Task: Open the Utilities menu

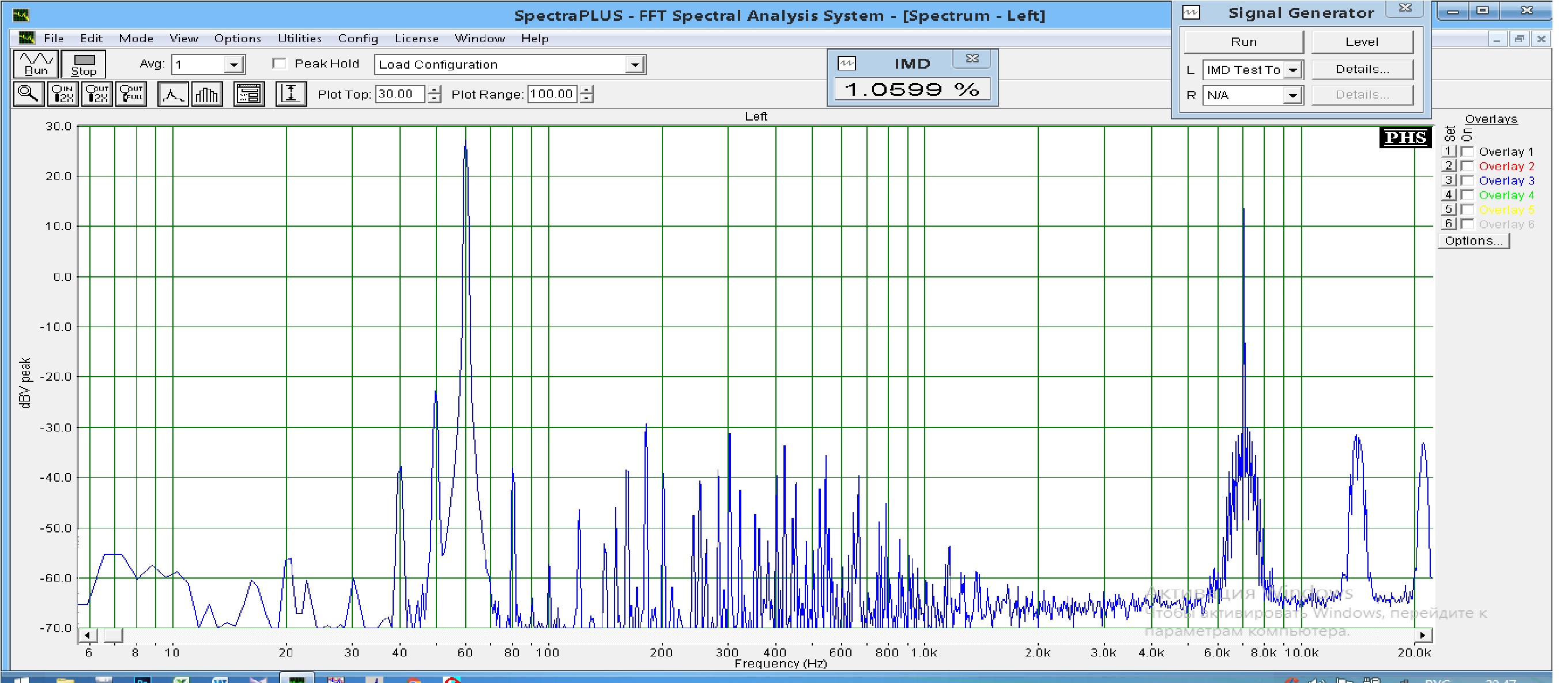Action: click(x=300, y=39)
